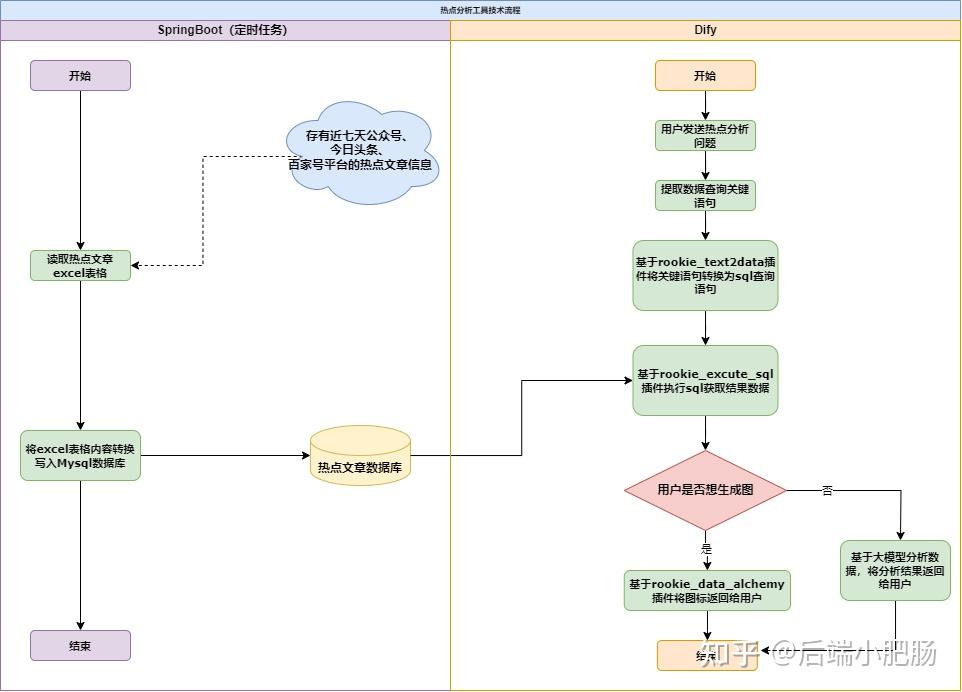Select the 用户是否想生成图 decision diamond
The image size is (962, 692).
tap(705, 490)
